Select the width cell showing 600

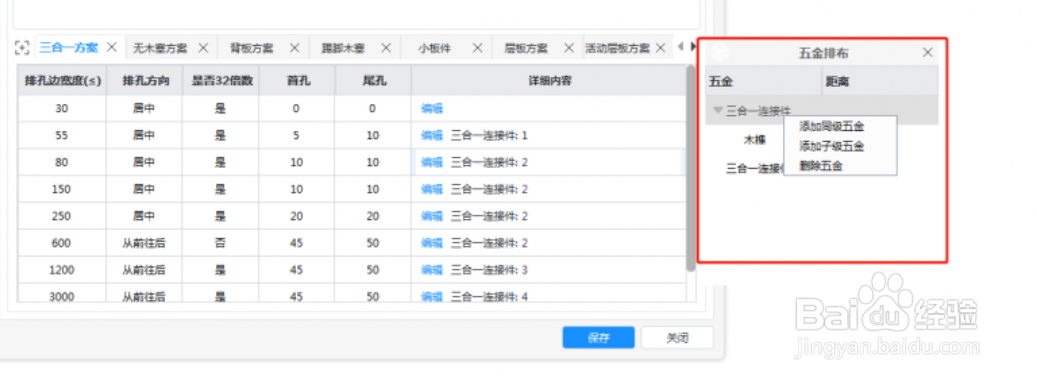(x=62, y=243)
